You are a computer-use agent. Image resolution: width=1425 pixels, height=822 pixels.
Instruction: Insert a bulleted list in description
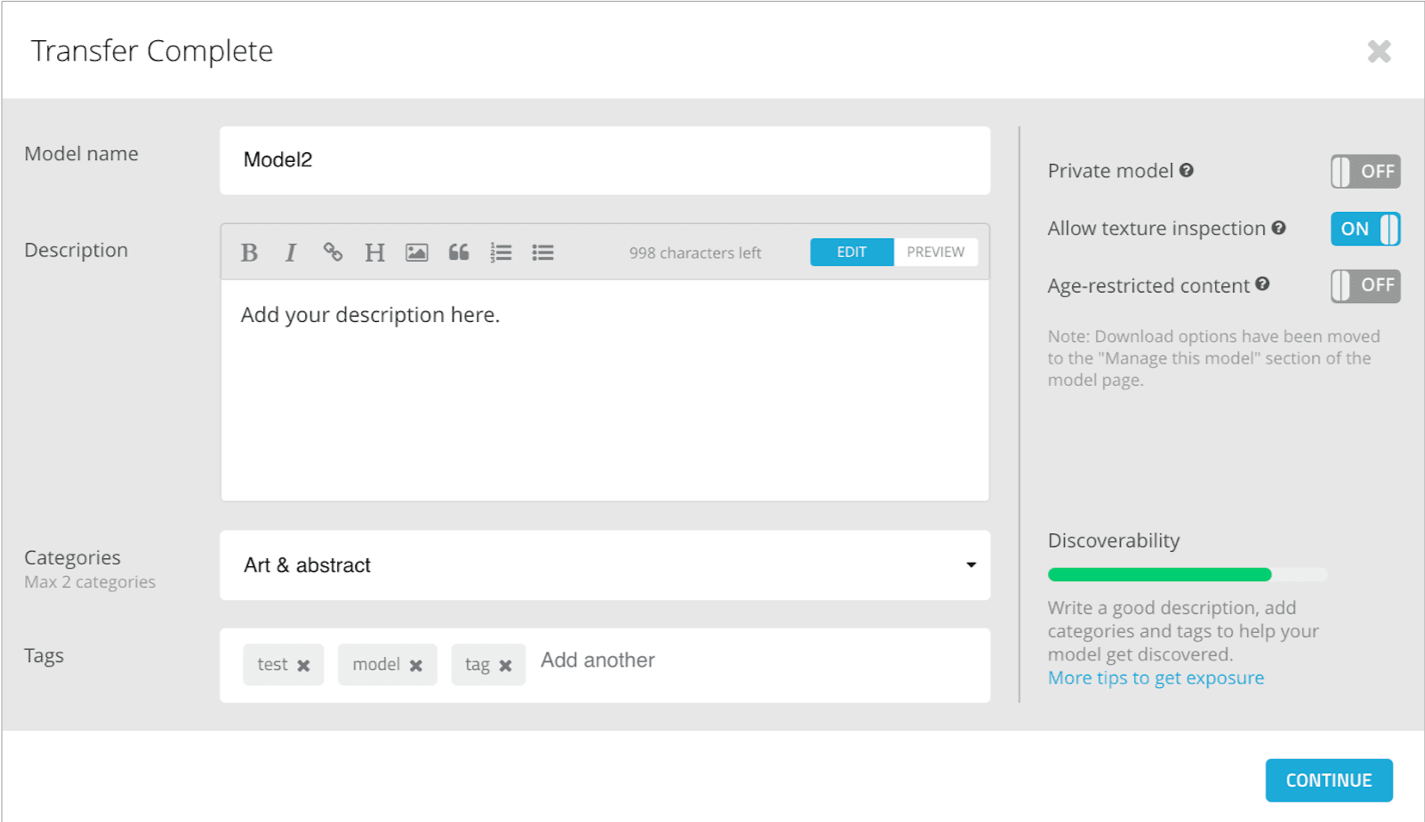[543, 253]
